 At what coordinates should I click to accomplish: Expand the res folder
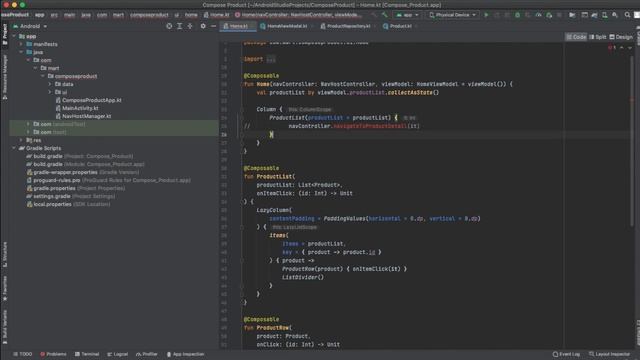click(21, 140)
